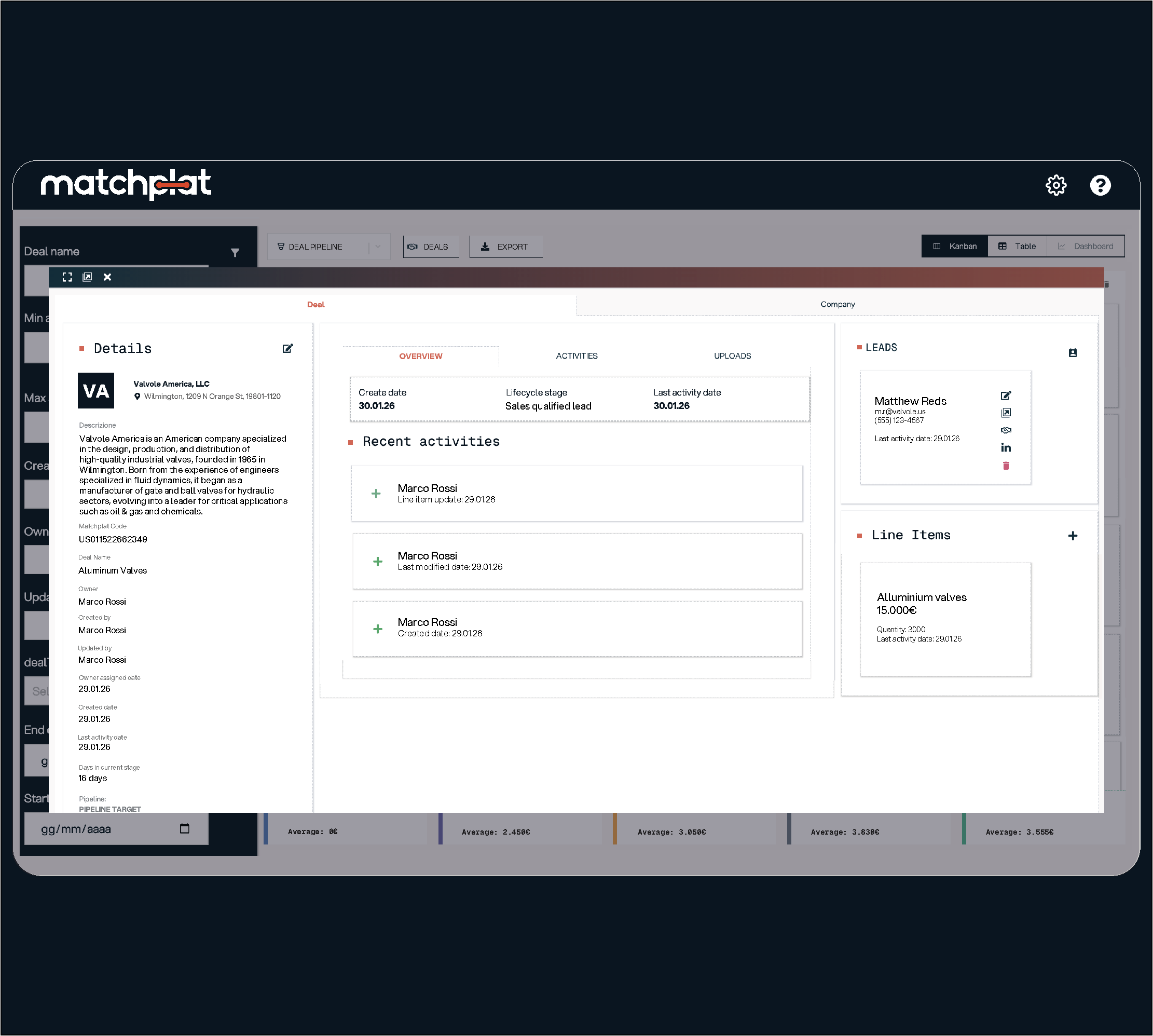Edit deal Details with pencil icon
Screen dimensions: 1153x1036
[x=287, y=348]
